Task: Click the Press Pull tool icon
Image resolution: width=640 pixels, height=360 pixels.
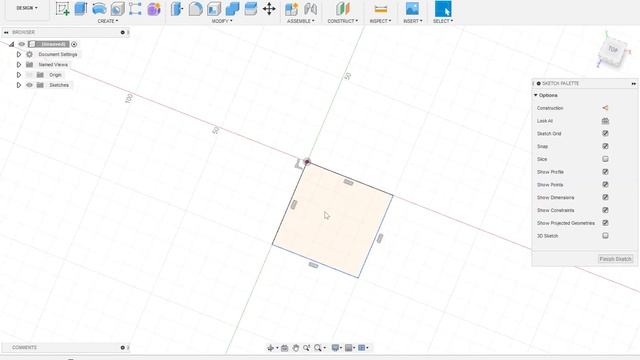Action: tap(177, 9)
